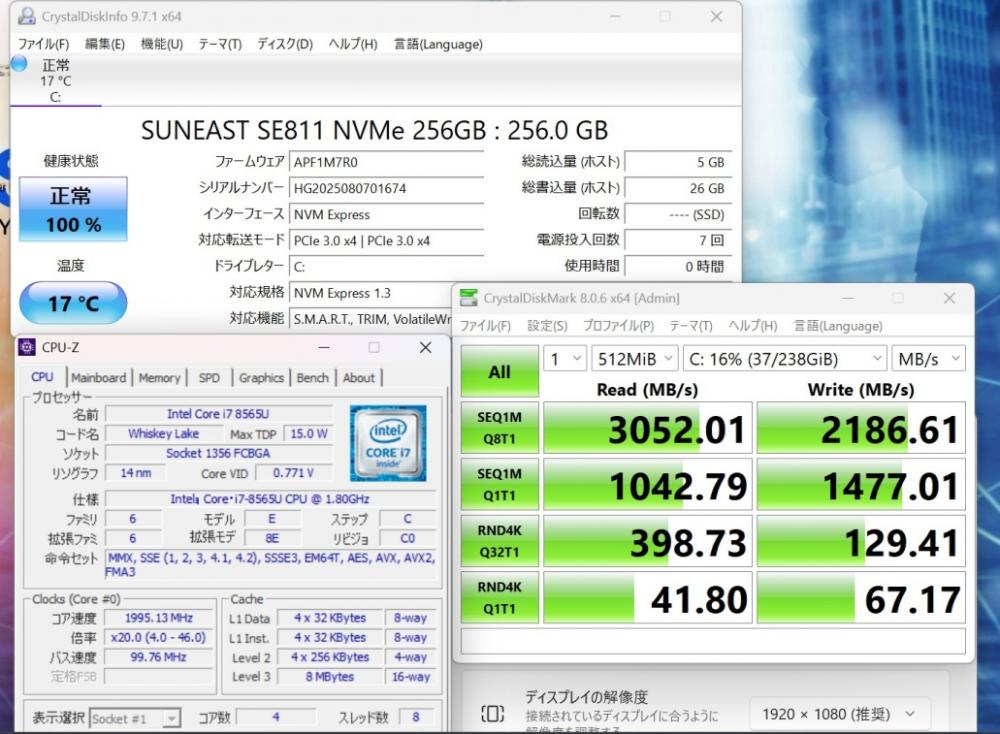The width and height of the screenshot is (1000, 734).
Task: Click the power on count value 7 回
Action: pyautogui.click(x=678, y=240)
